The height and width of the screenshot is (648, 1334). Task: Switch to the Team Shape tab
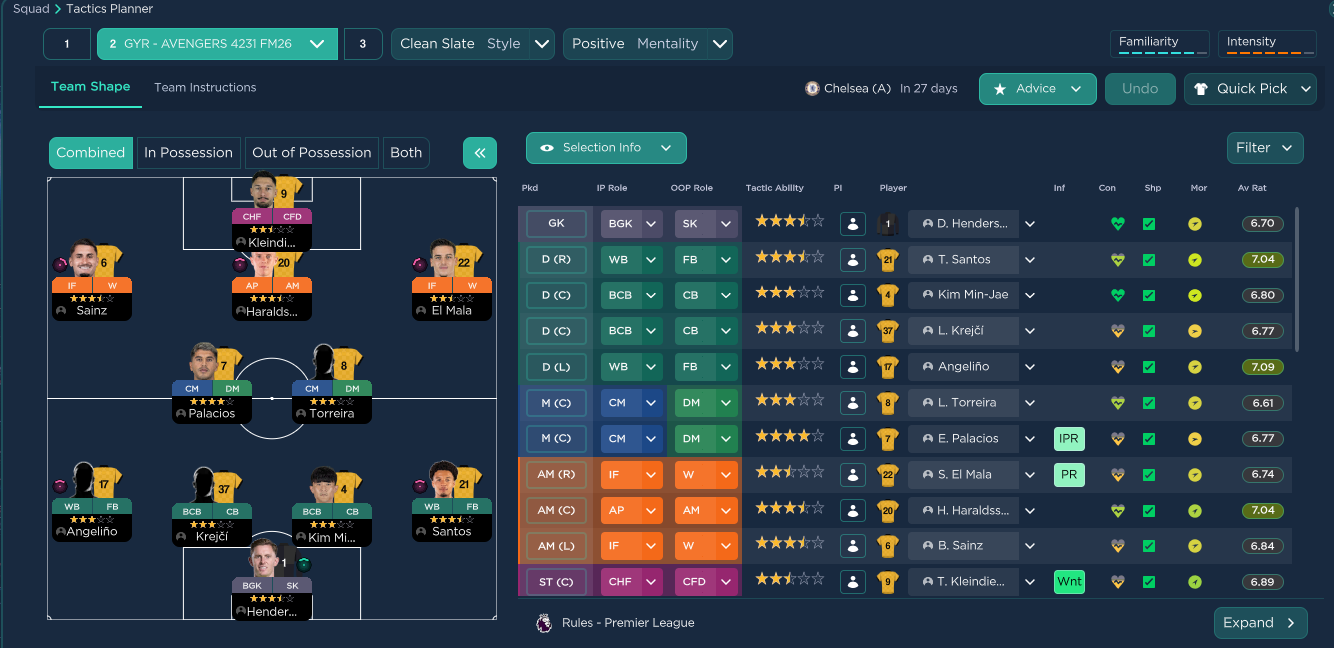[x=90, y=87]
